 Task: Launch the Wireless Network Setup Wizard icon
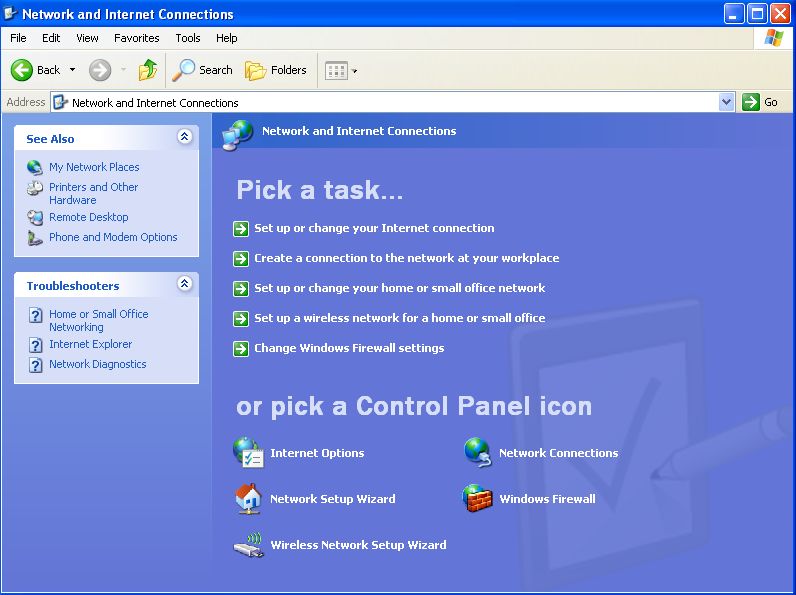[x=248, y=545]
